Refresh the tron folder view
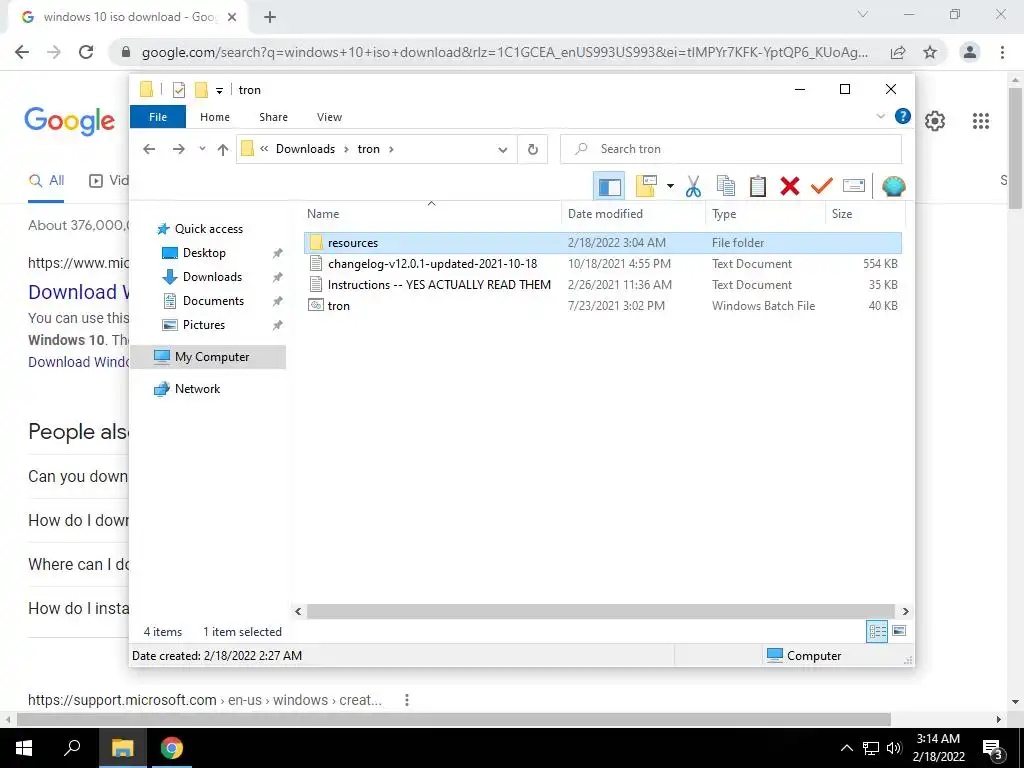Image resolution: width=1024 pixels, height=768 pixels. [x=533, y=150]
